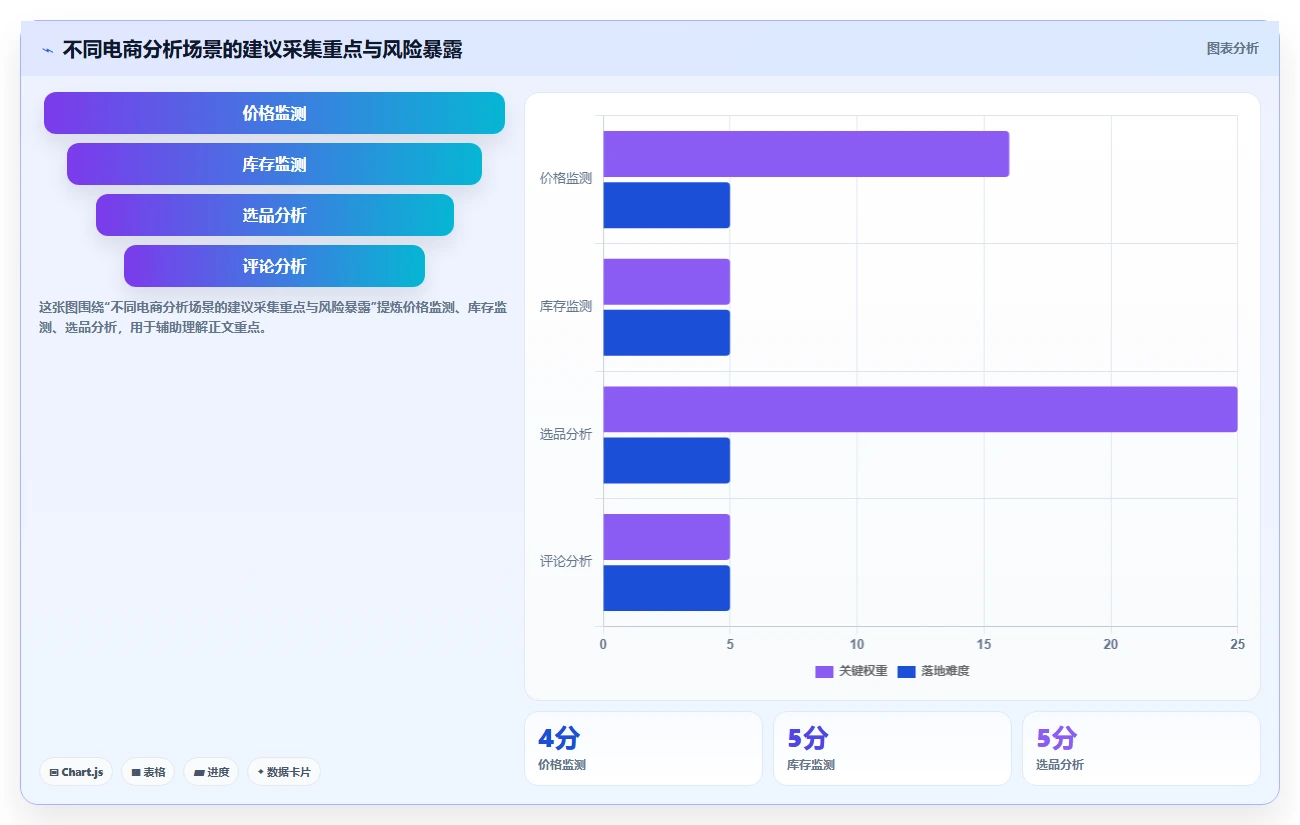The height and width of the screenshot is (825, 1300).
Task: Click the 库存监测 落地难度 blue bar
Action: (666, 333)
